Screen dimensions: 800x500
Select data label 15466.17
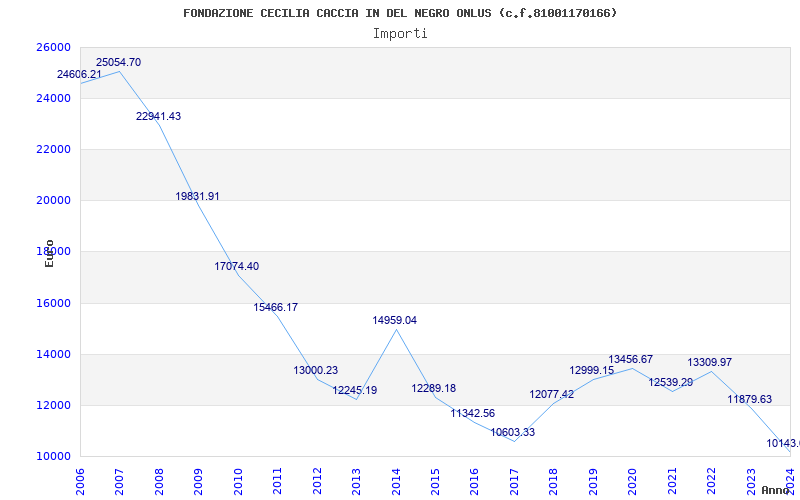276,308
